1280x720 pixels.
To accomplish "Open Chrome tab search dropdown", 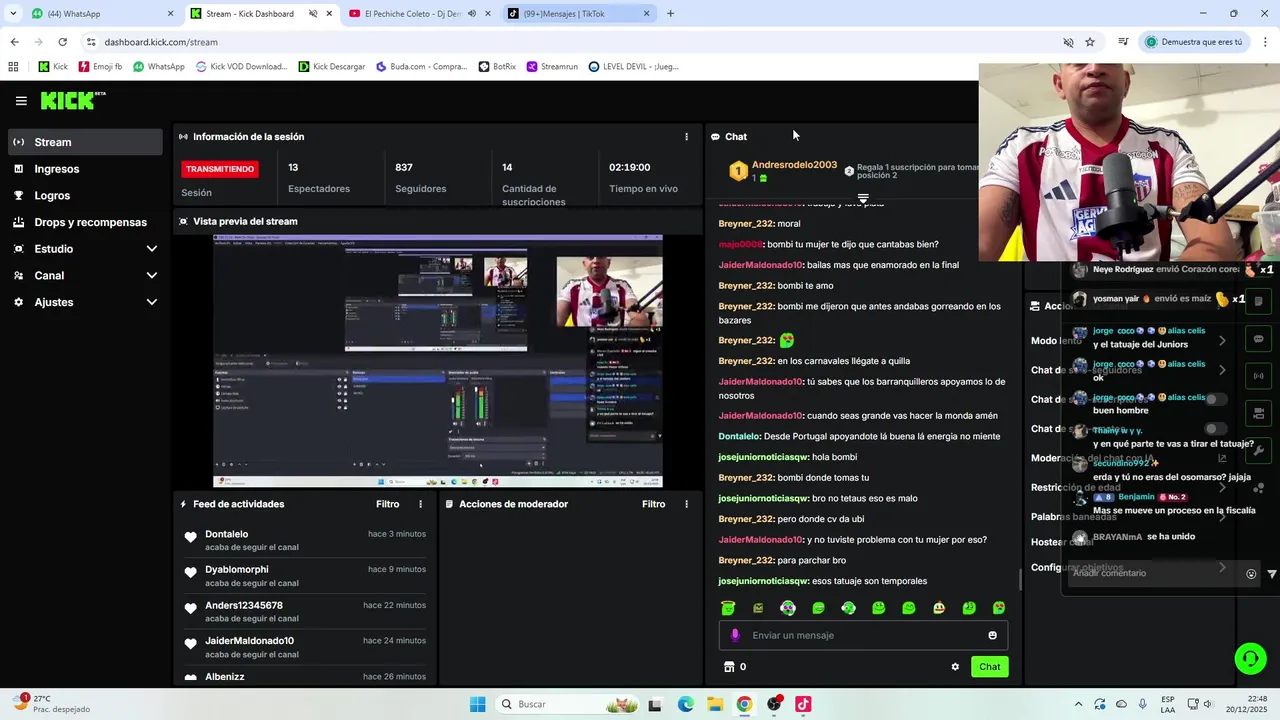I will tap(13, 14).
